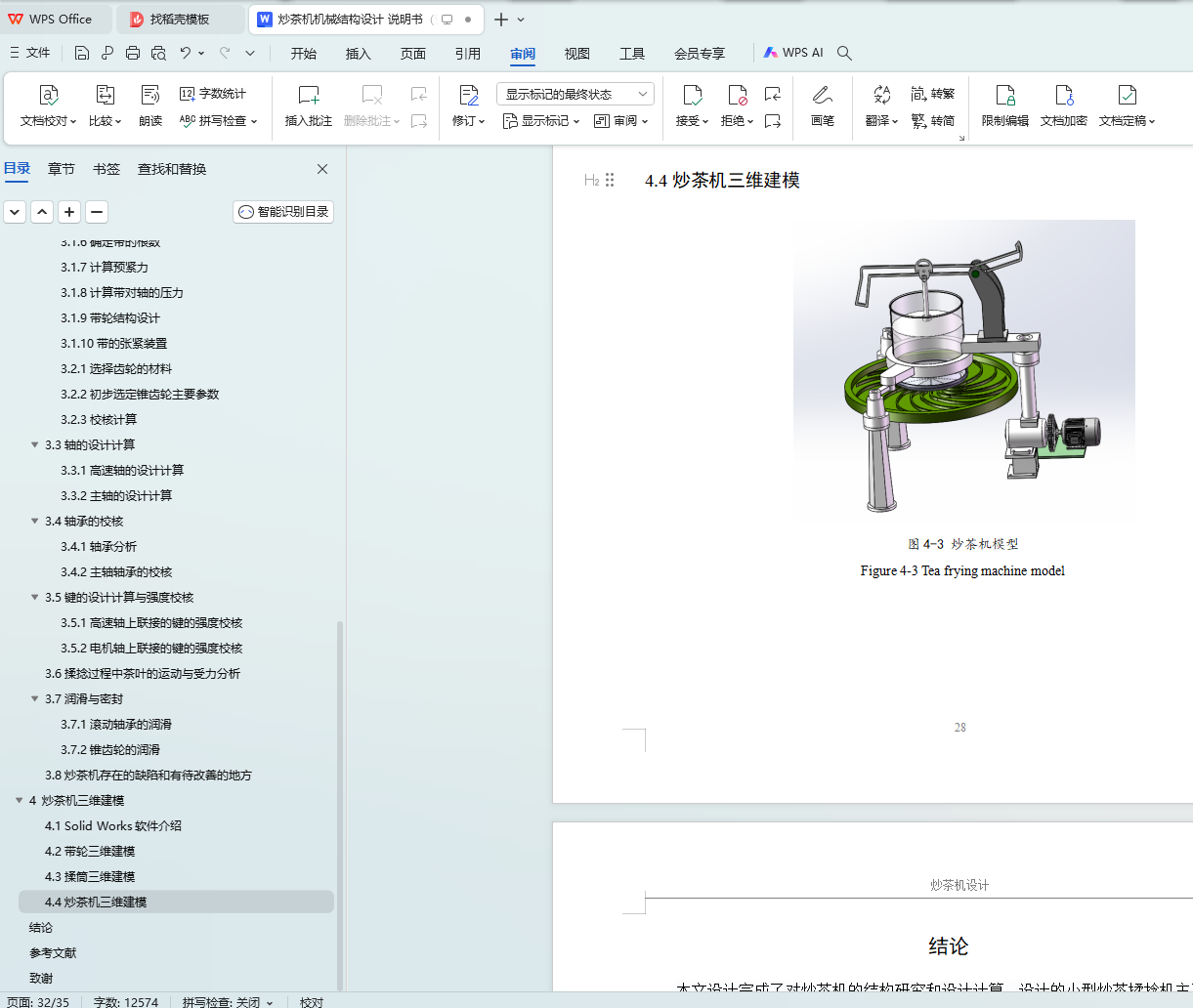Open Word Count (字数统计)
The width and height of the screenshot is (1193, 1008).
pyautogui.click(x=213, y=94)
